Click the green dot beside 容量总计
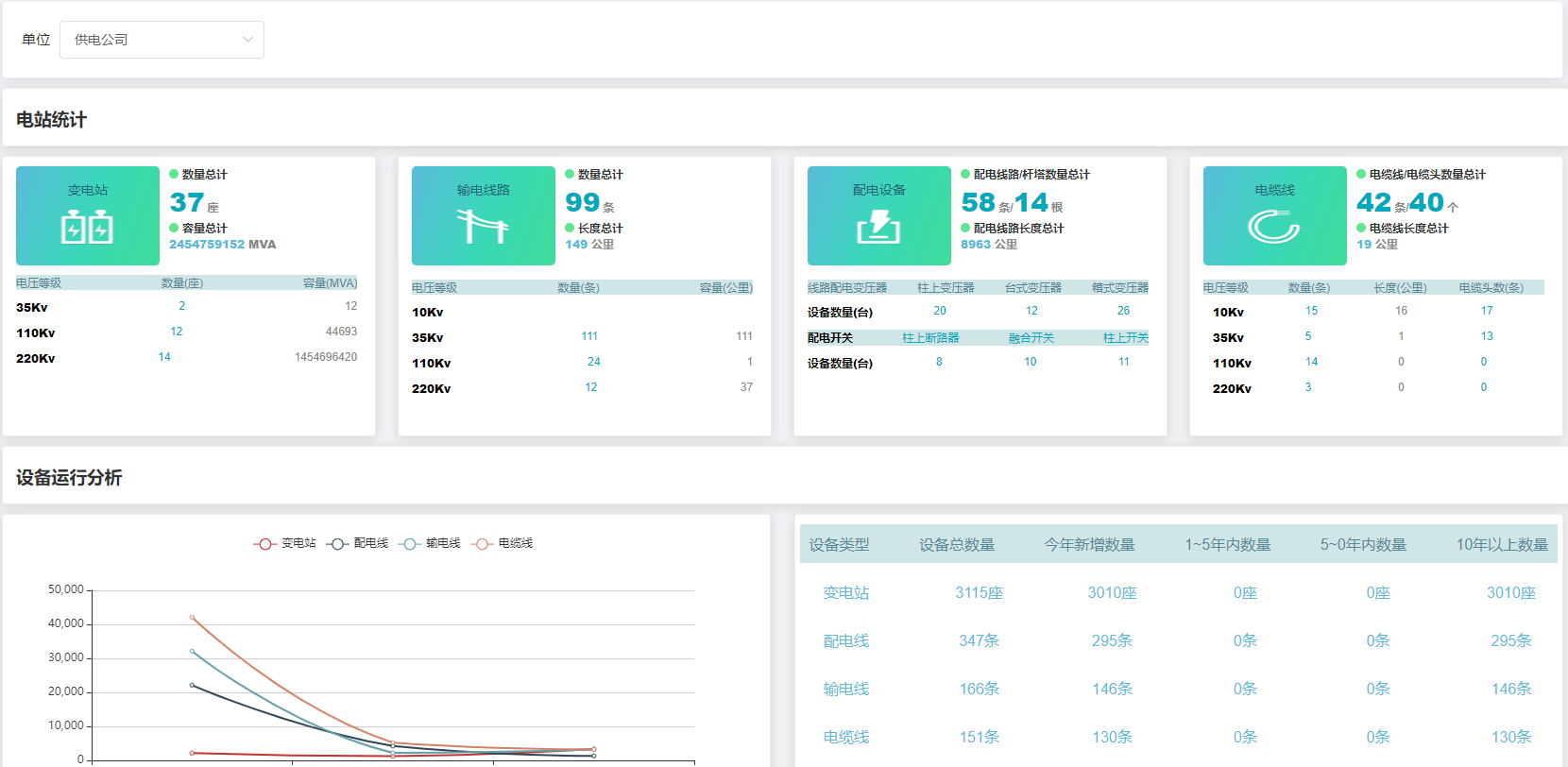This screenshot has height=767, width=1568. 174,228
